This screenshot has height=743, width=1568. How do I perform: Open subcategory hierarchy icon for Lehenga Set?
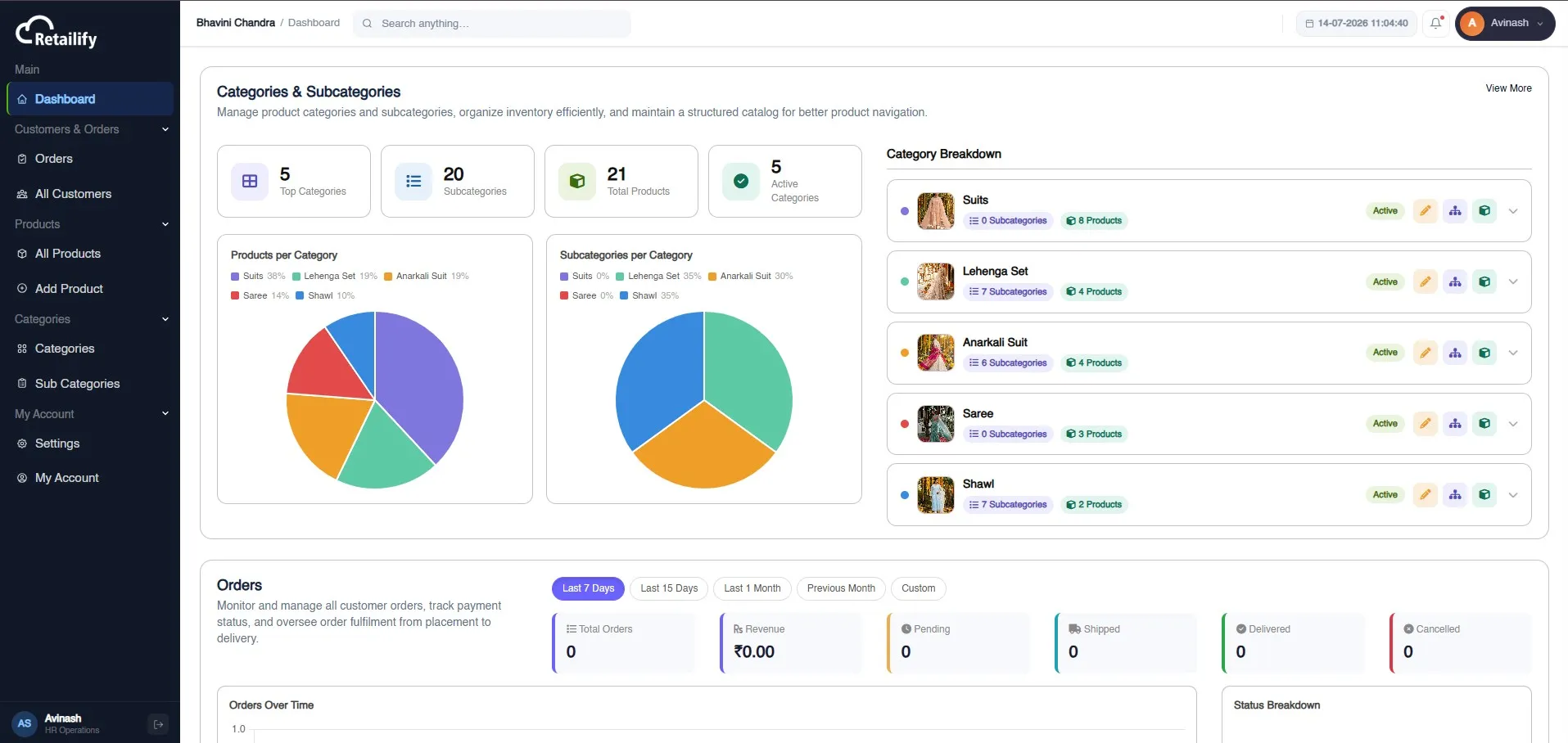click(1455, 281)
